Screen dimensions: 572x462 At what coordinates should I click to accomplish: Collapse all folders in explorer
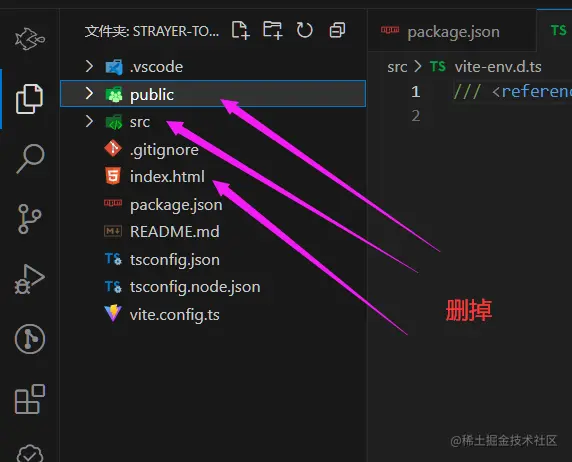tap(337, 30)
